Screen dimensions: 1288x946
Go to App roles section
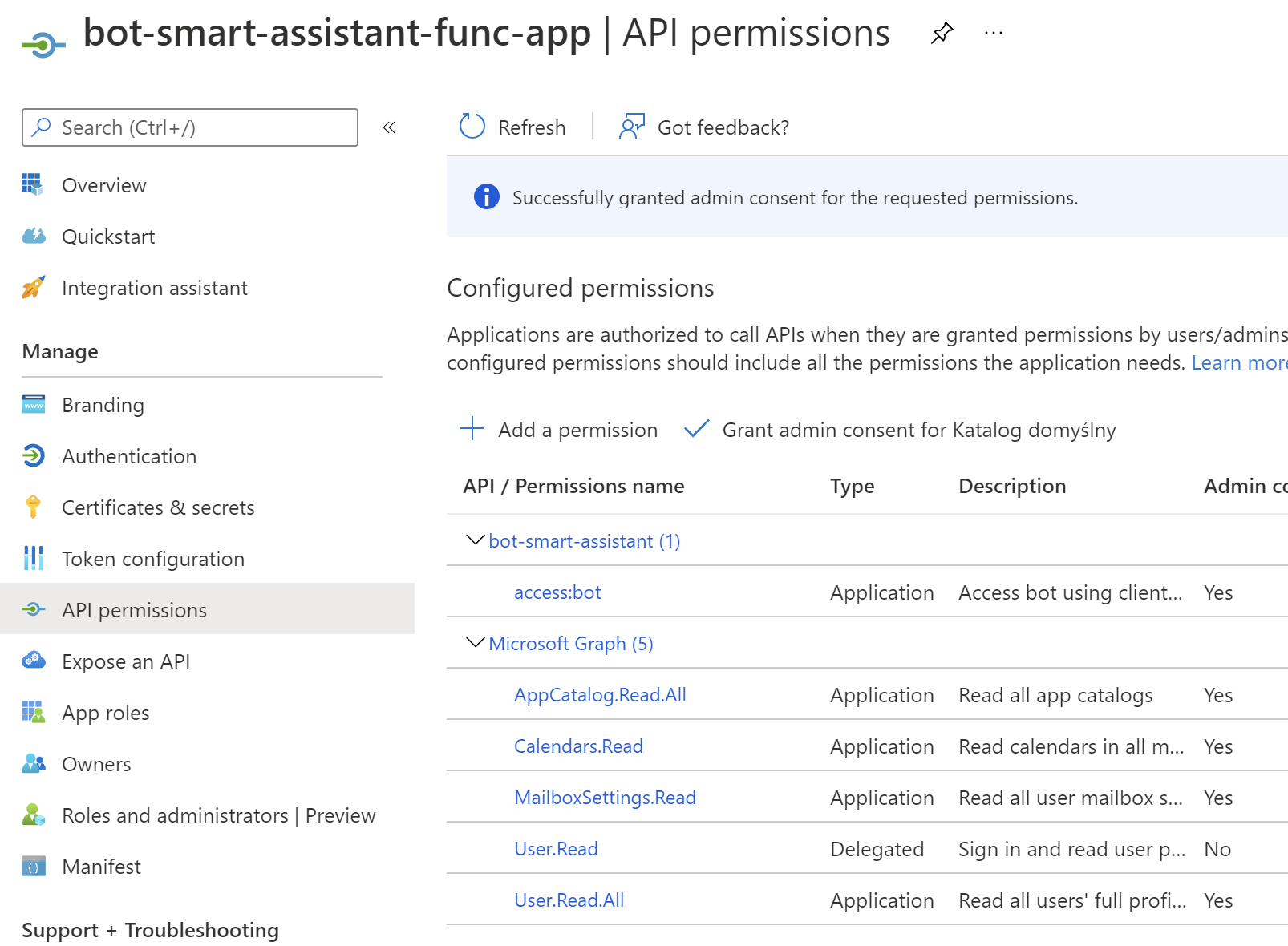(105, 713)
